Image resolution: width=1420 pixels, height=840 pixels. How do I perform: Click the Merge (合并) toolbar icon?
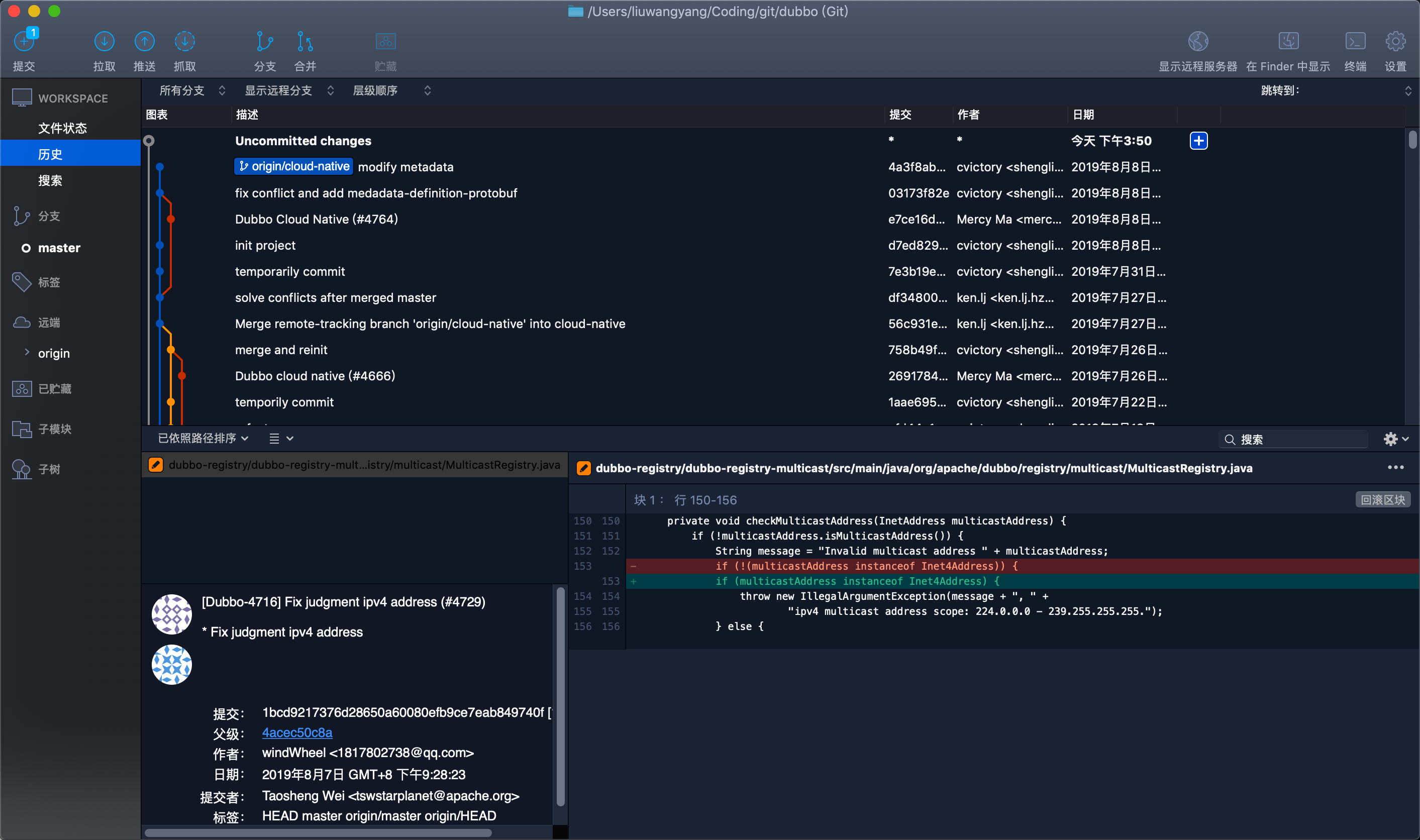click(305, 42)
